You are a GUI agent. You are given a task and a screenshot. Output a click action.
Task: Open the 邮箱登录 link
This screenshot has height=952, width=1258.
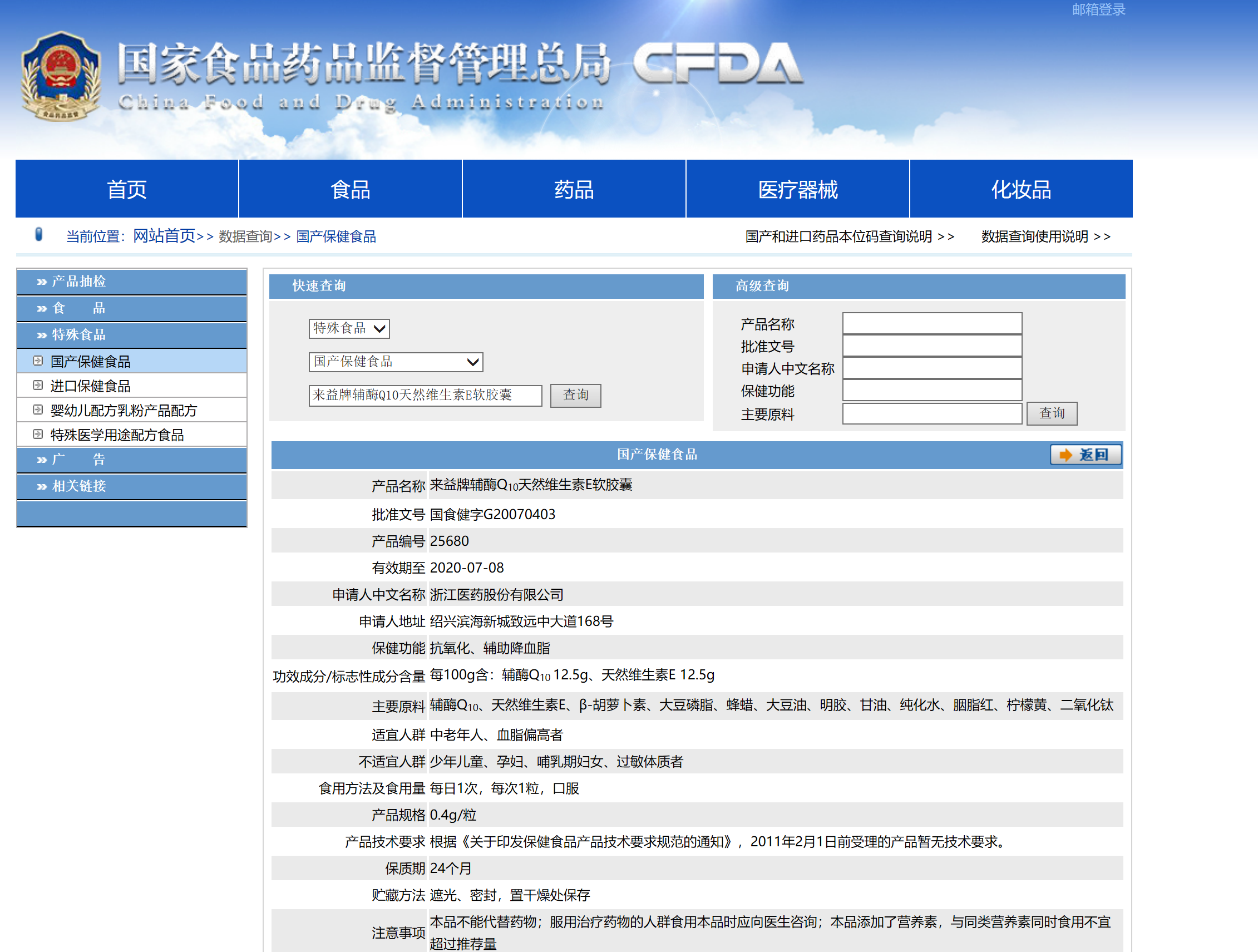(1098, 9)
